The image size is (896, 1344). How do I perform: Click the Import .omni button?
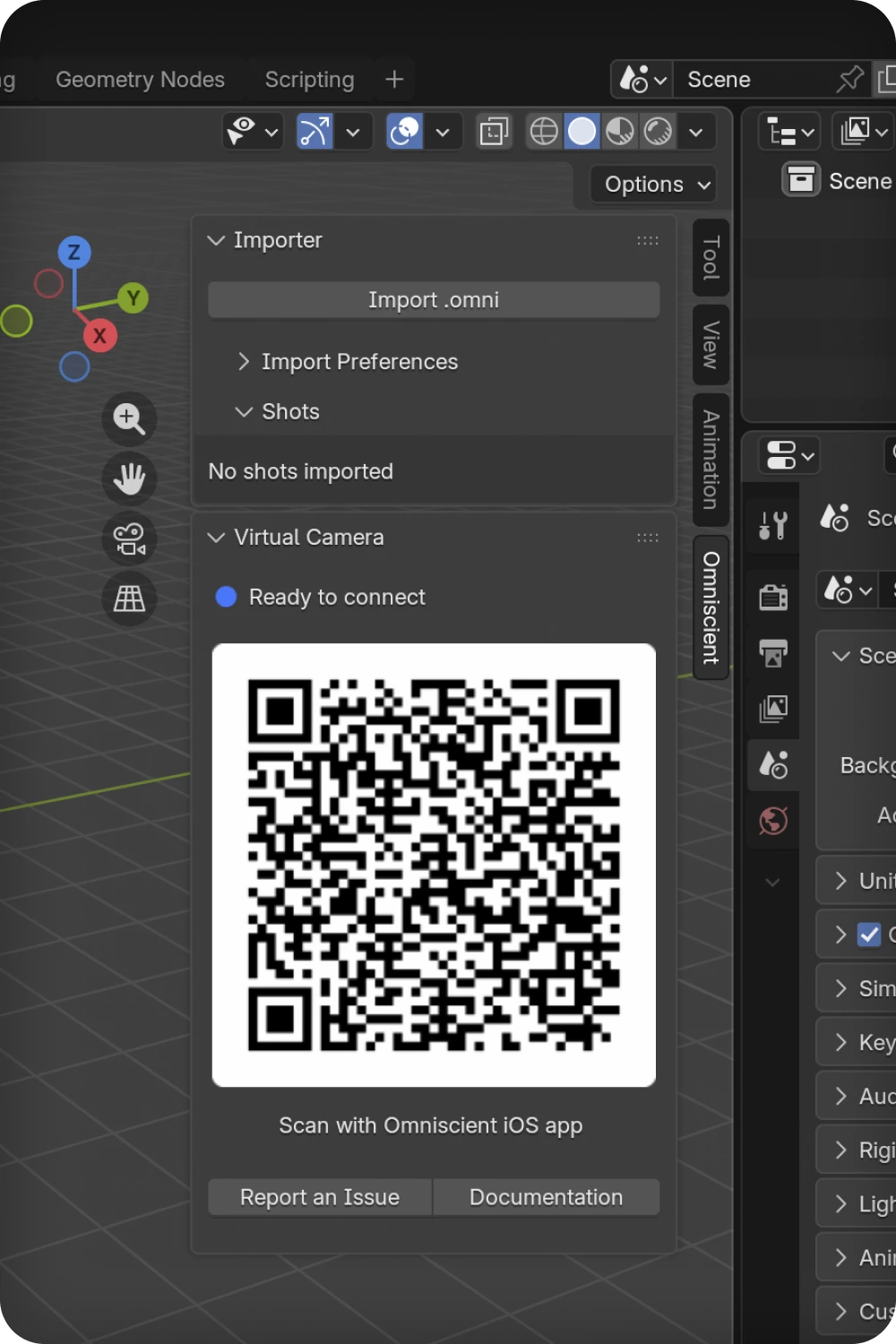[434, 300]
